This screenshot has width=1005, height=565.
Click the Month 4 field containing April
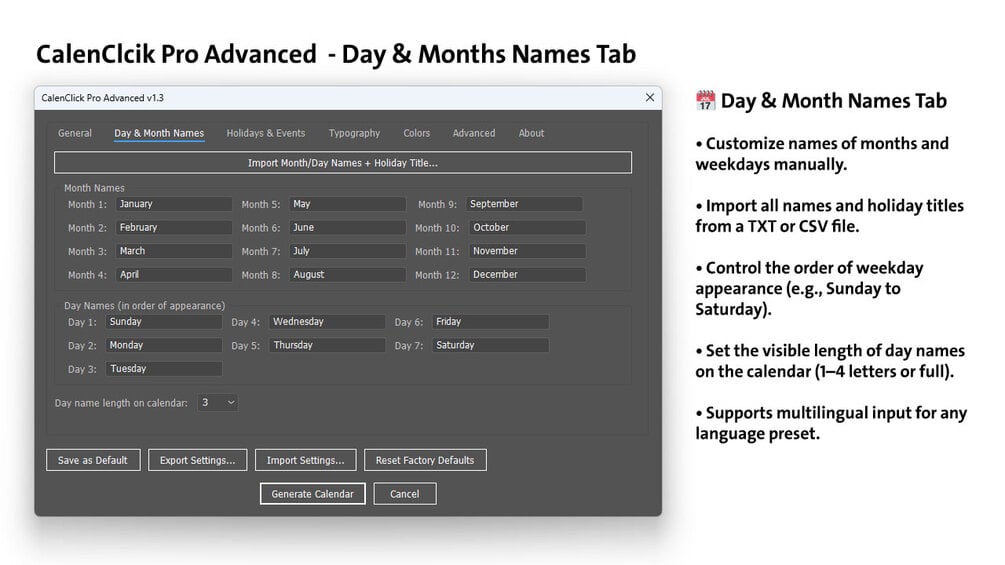174,275
